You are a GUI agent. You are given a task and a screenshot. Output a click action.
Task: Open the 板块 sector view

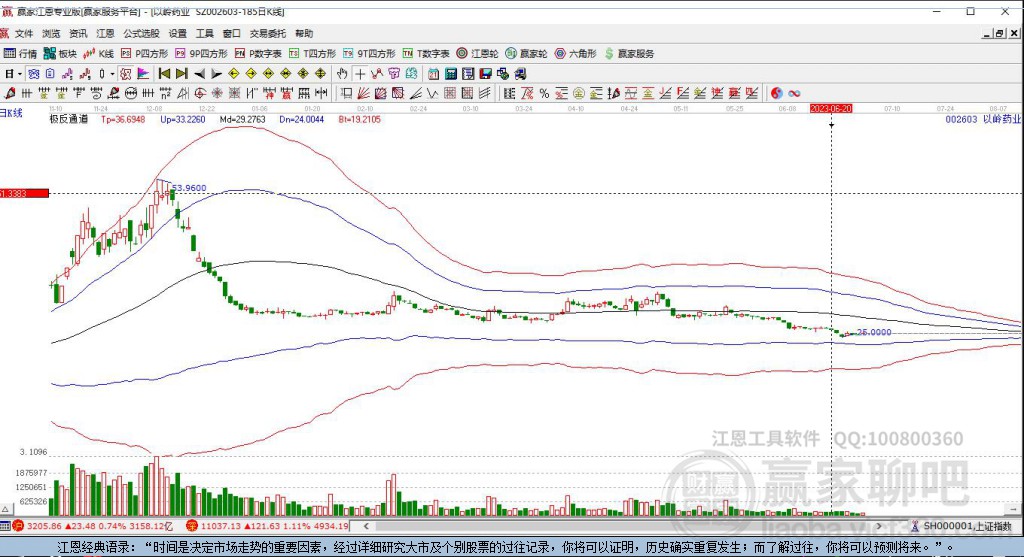(x=60, y=54)
